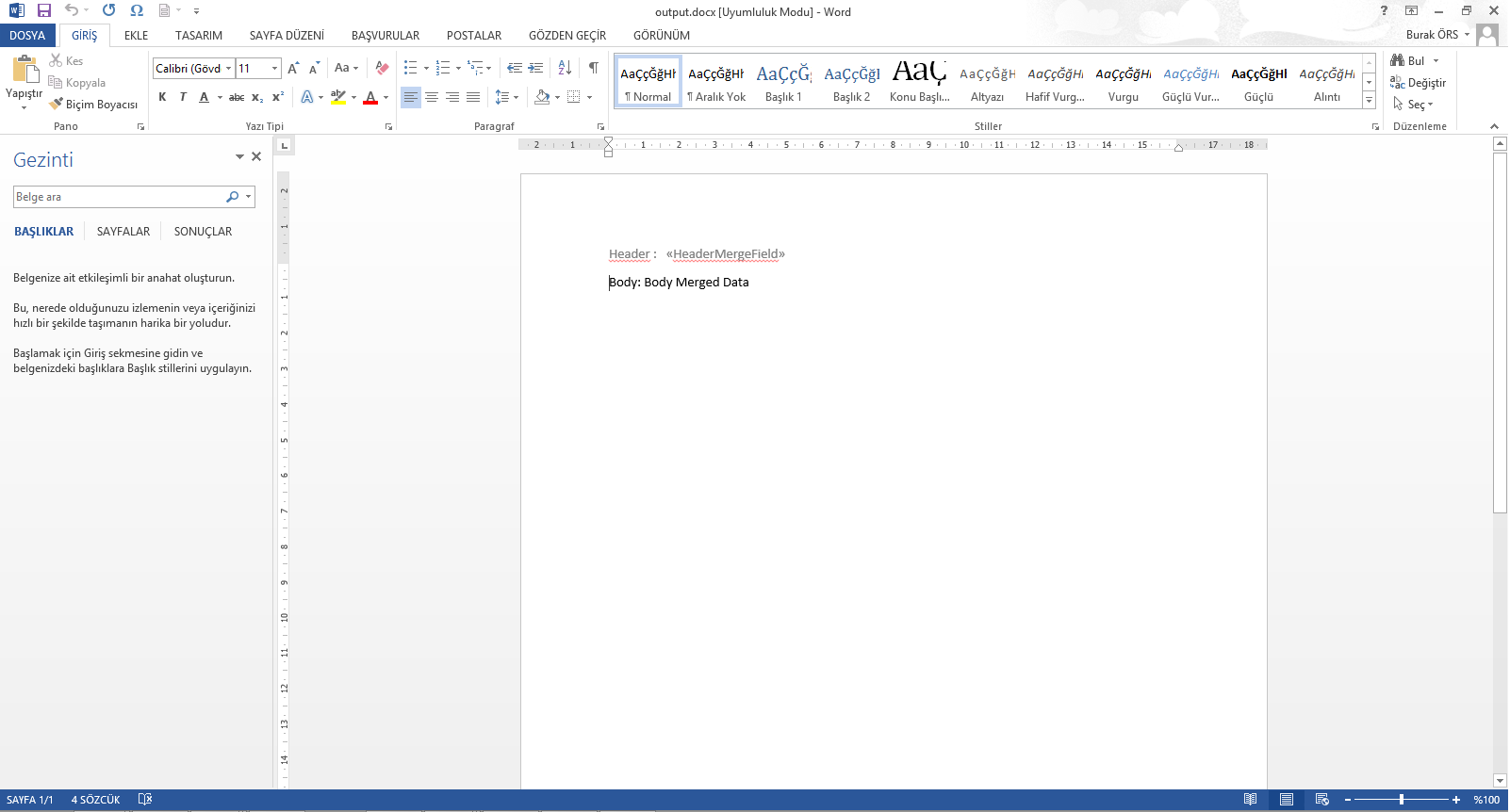
Task: Sort the paragraphs with the A-Z icon
Action: point(565,68)
